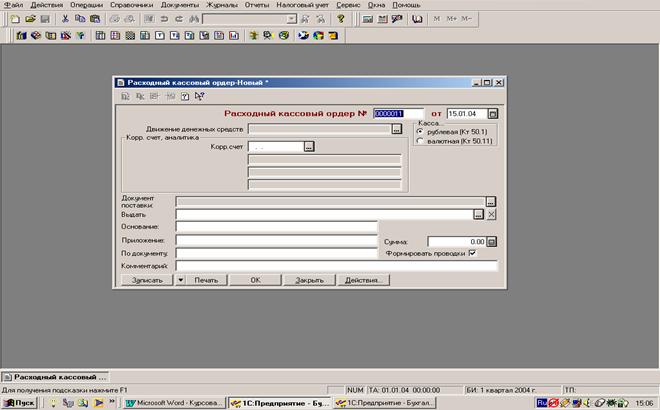The width and height of the screenshot is (660, 410).
Task: Open the Документы menu
Action: [180, 5]
